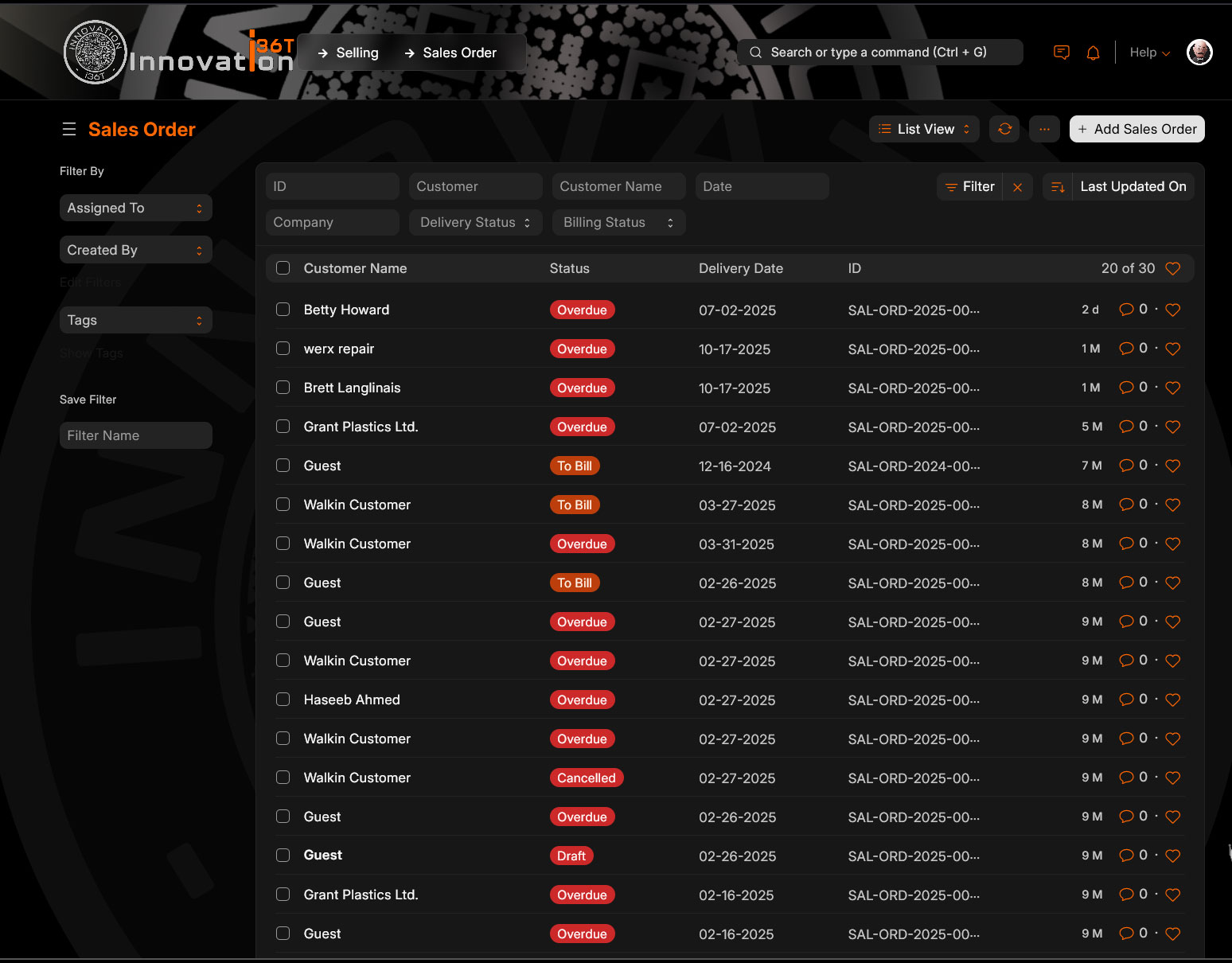Tick the Haseeb Ahmed order checkbox
The height and width of the screenshot is (963, 1232).
(x=283, y=700)
